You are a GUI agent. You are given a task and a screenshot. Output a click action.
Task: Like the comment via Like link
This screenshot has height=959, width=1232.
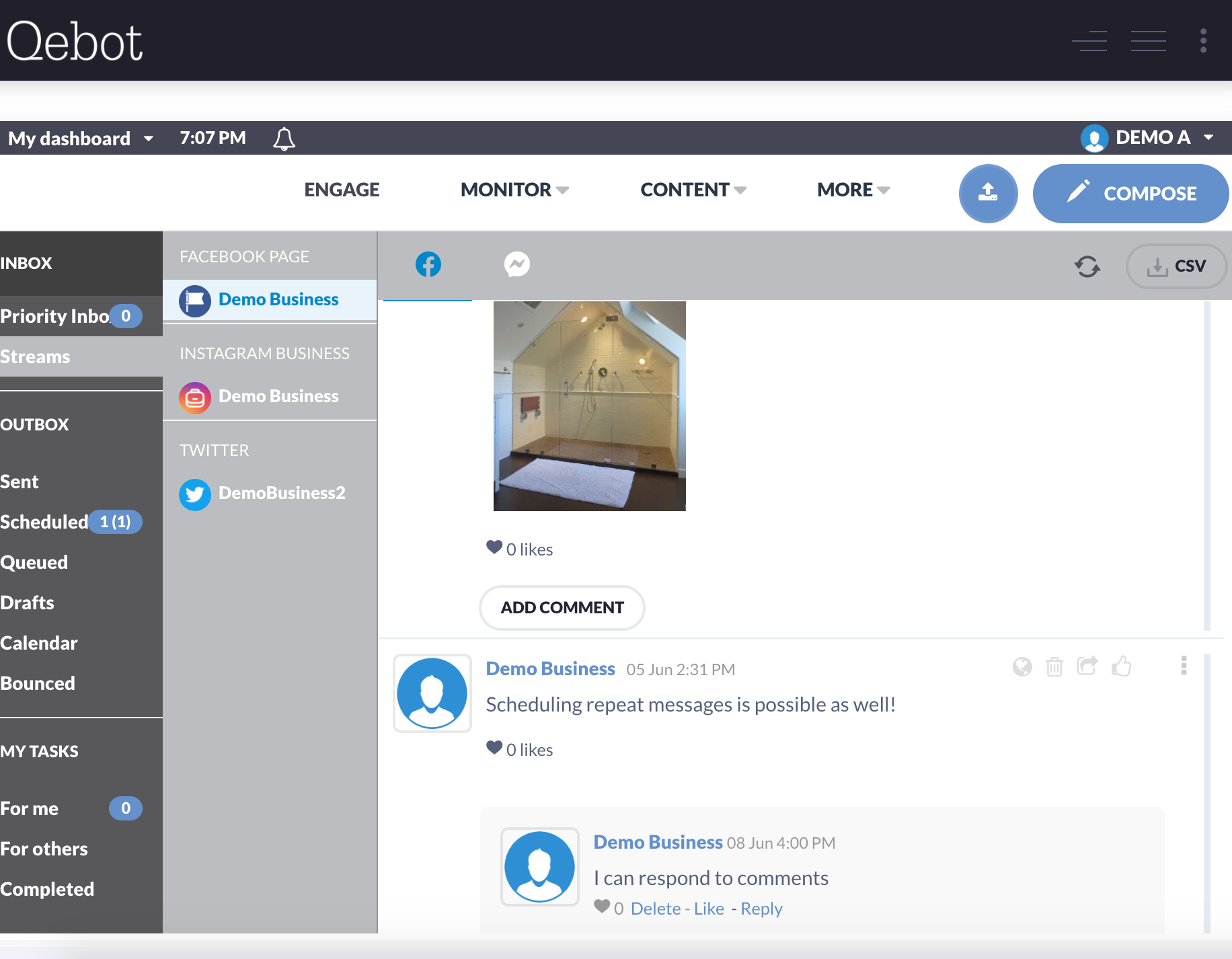pyautogui.click(x=709, y=909)
